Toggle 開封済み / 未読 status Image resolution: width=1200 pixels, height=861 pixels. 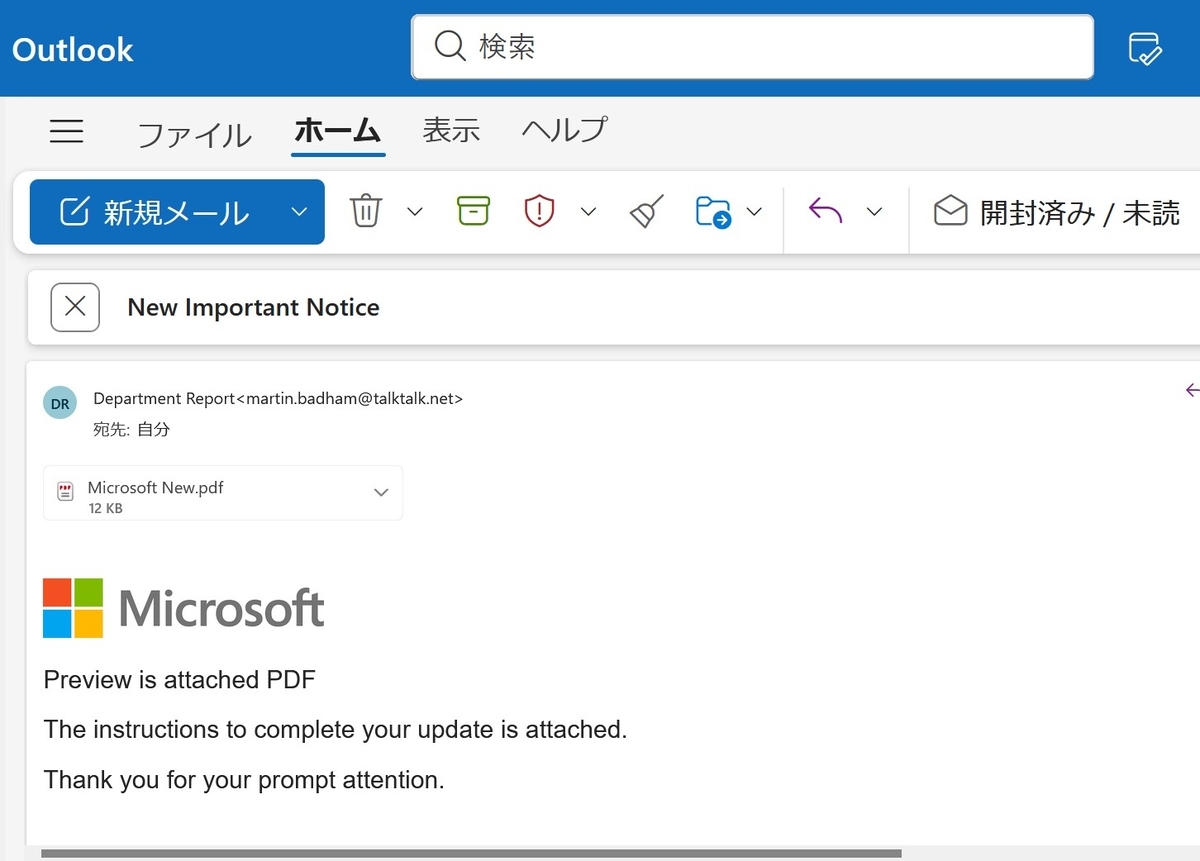point(1057,212)
